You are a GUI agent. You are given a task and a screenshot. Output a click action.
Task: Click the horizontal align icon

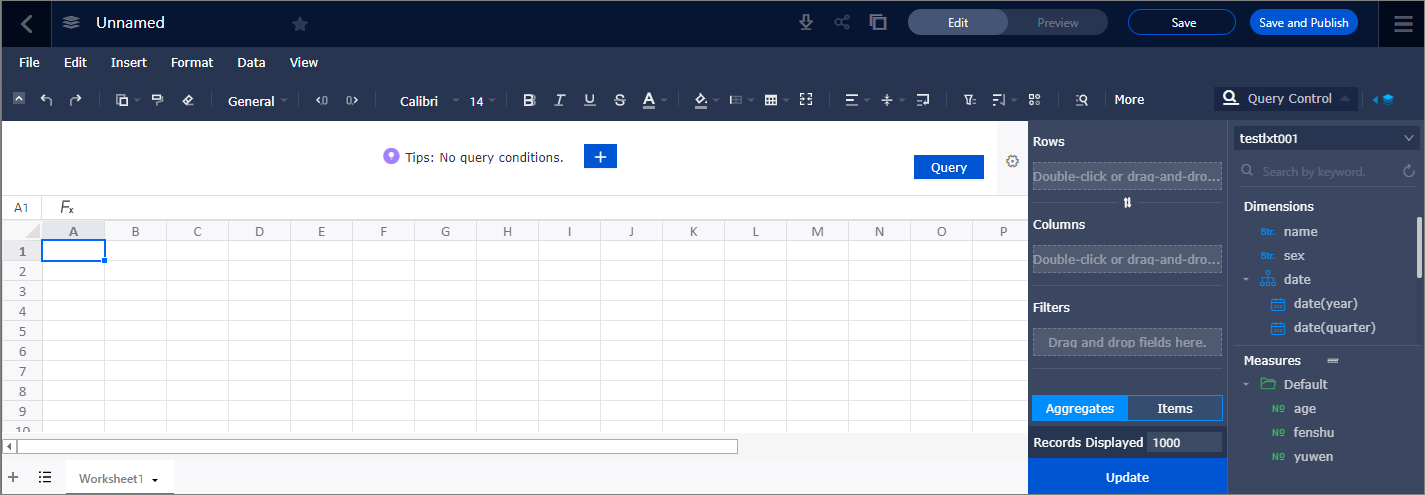pyautogui.click(x=851, y=100)
